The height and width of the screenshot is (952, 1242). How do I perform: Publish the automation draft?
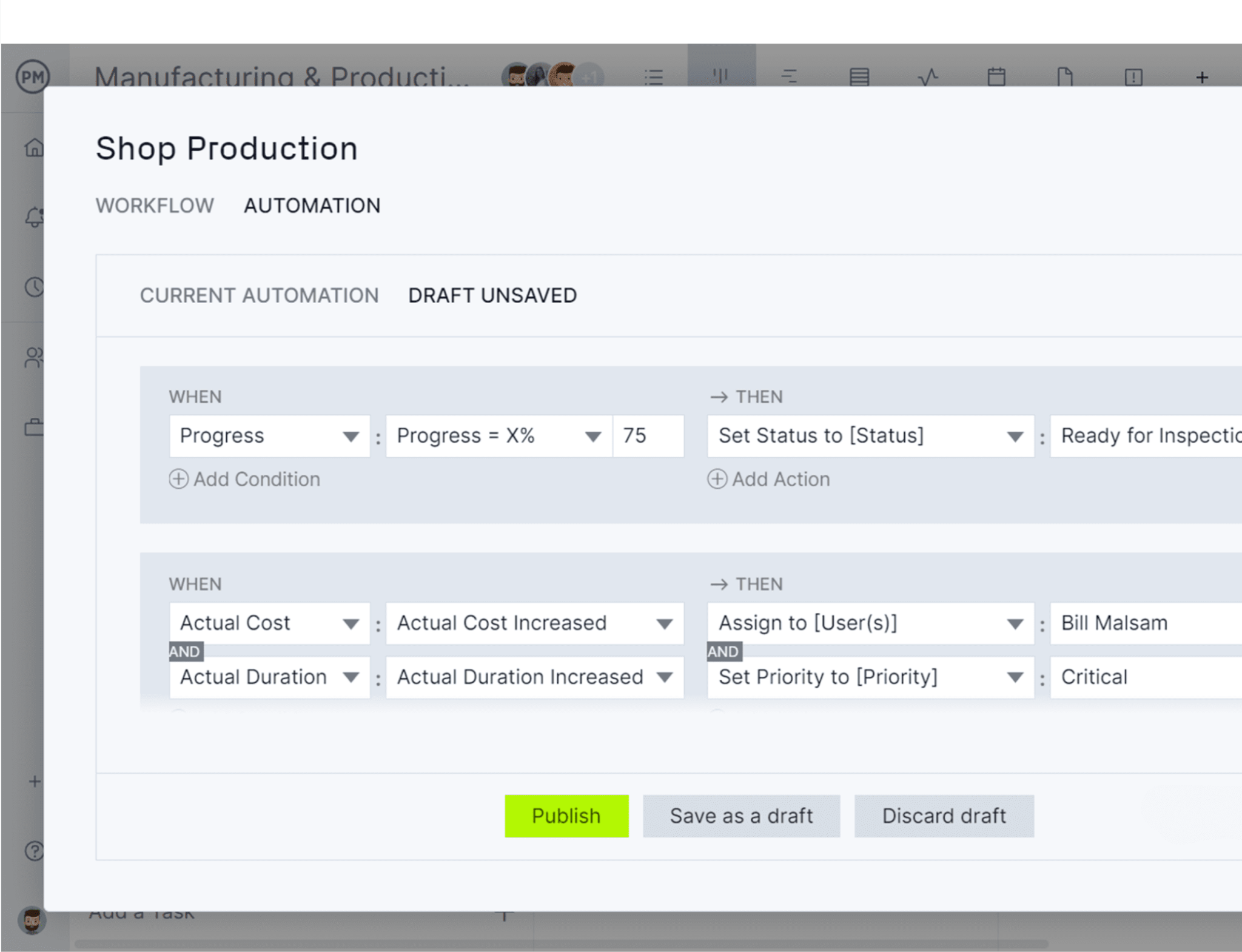pos(566,816)
